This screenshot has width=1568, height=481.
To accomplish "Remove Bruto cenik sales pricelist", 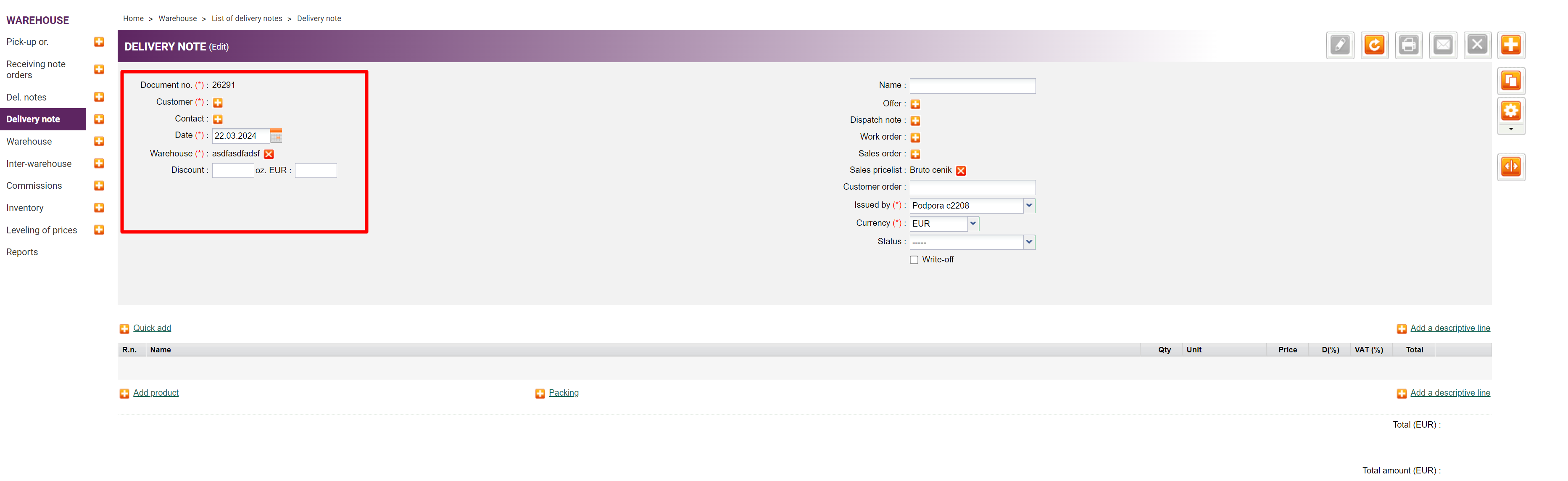I will pyautogui.click(x=961, y=170).
